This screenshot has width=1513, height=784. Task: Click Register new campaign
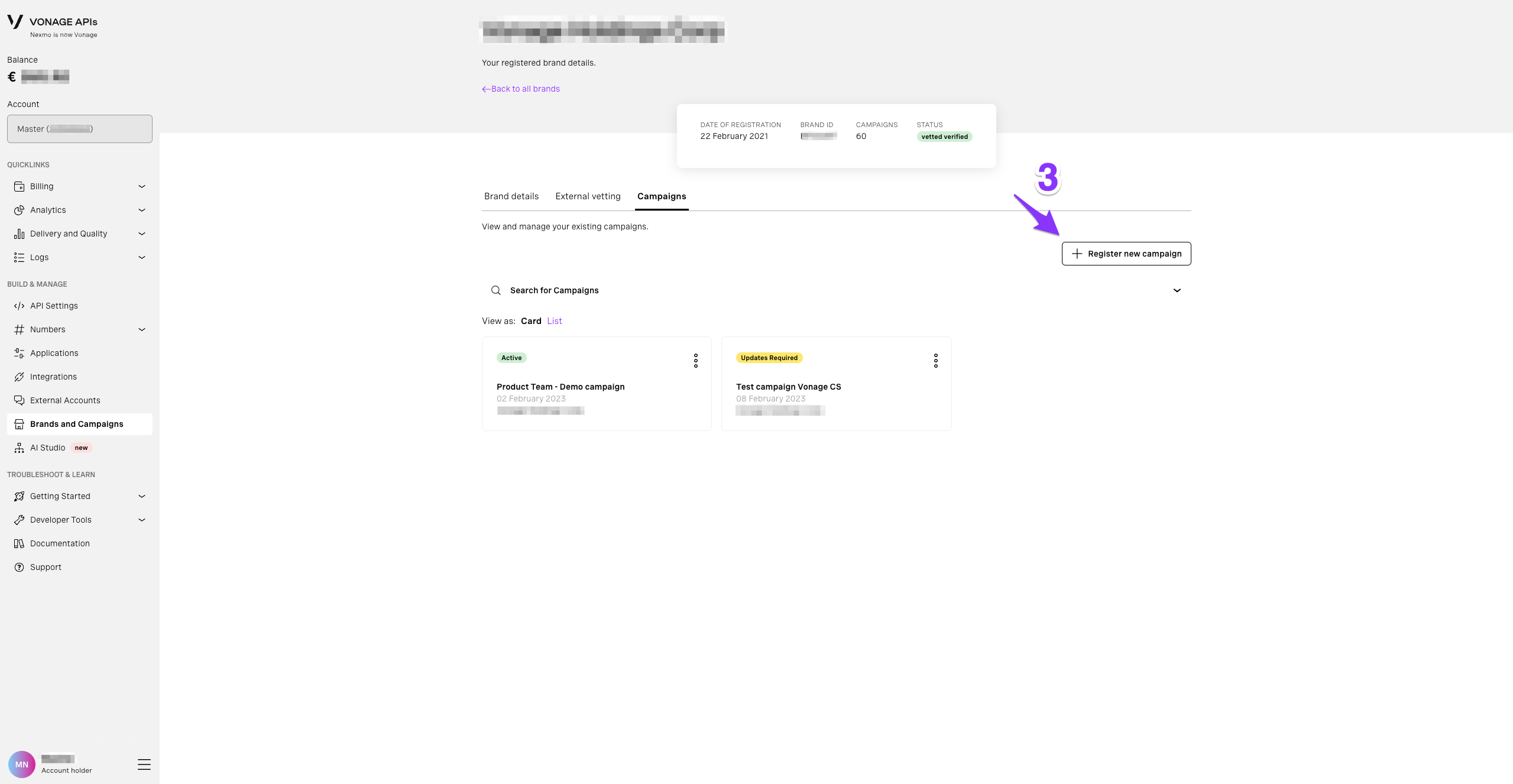tap(1125, 253)
